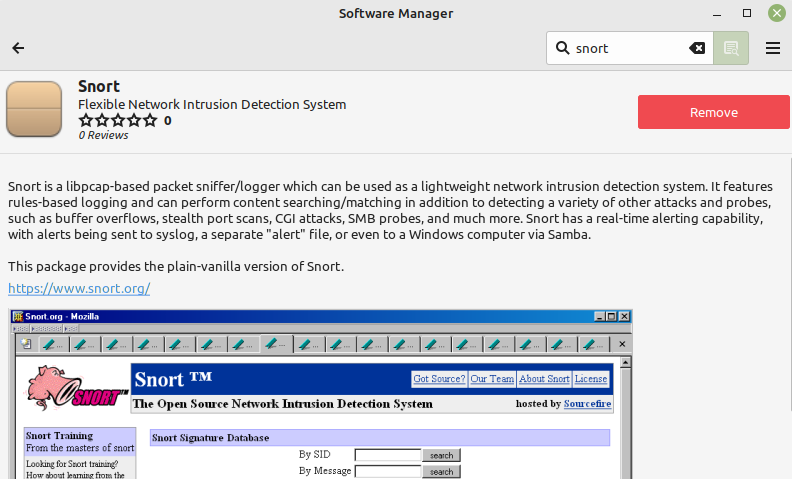Image resolution: width=792 pixels, height=479 pixels.
Task: Click 'This package provides the plain-vanilla version' text
Action: (176, 266)
